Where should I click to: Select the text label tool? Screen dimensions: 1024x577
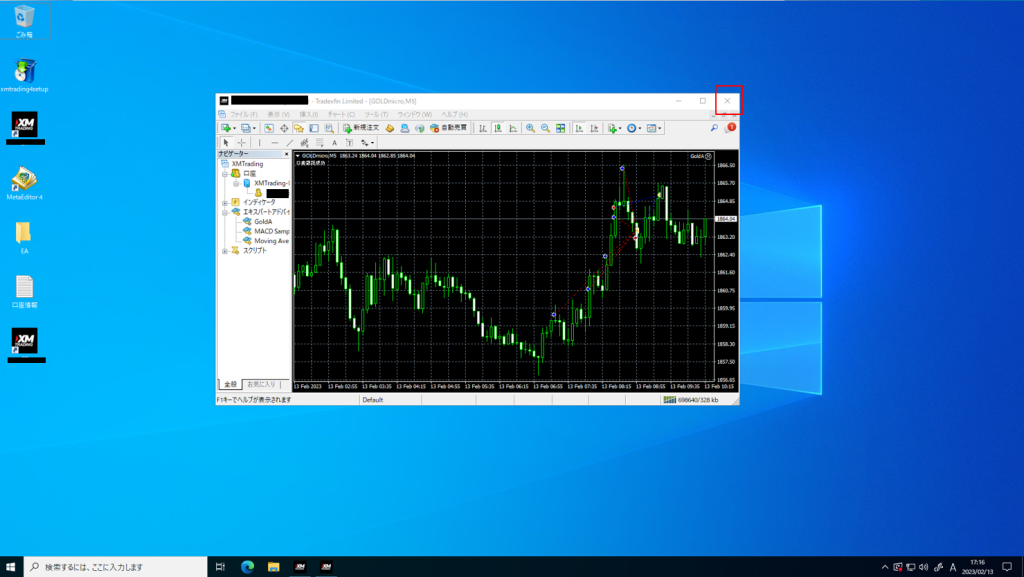349,143
